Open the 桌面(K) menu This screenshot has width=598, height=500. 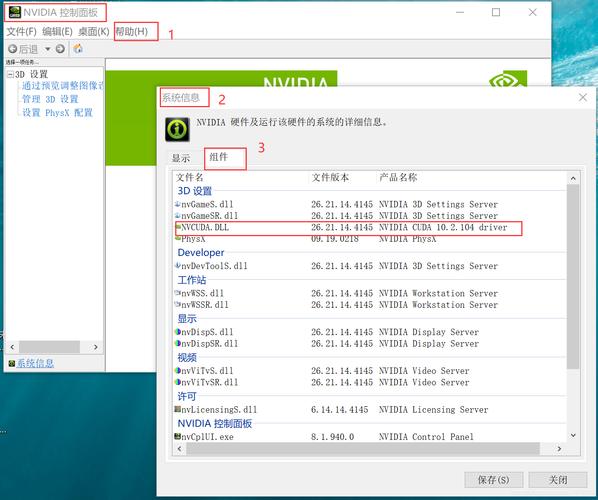click(94, 31)
